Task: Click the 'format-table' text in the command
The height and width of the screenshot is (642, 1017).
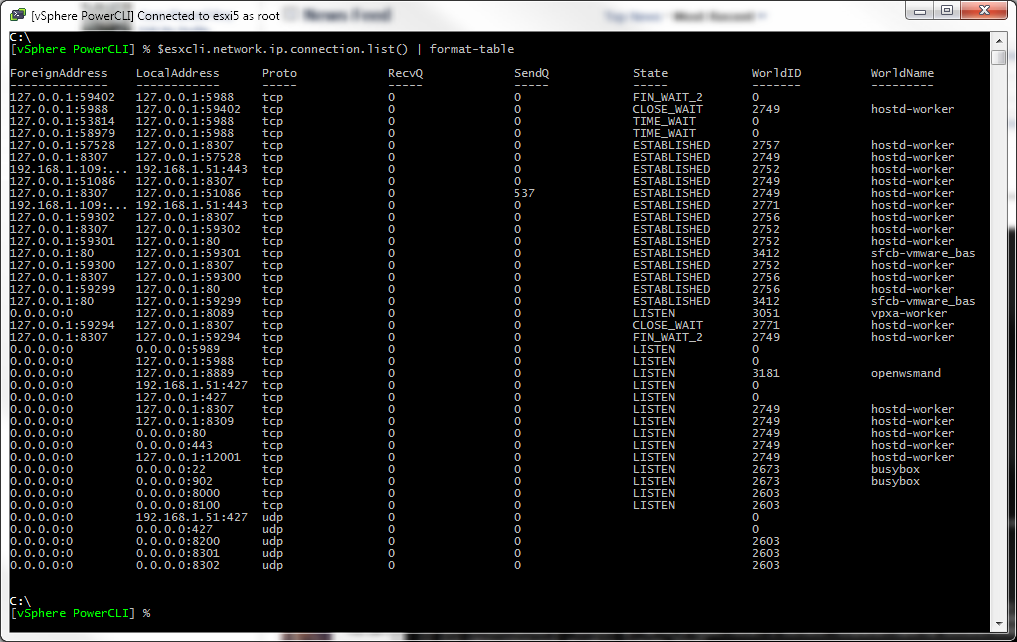Action: (x=472, y=49)
